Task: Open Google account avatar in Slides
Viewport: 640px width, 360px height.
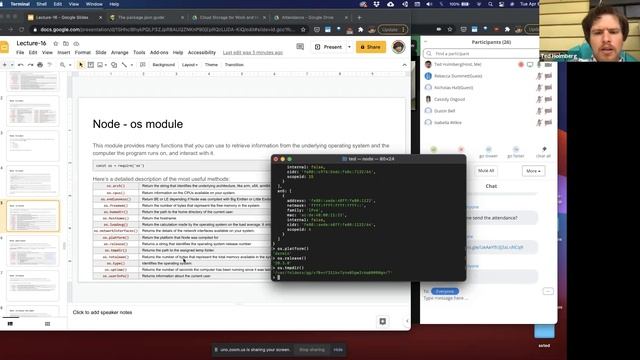Action: click(x=398, y=47)
